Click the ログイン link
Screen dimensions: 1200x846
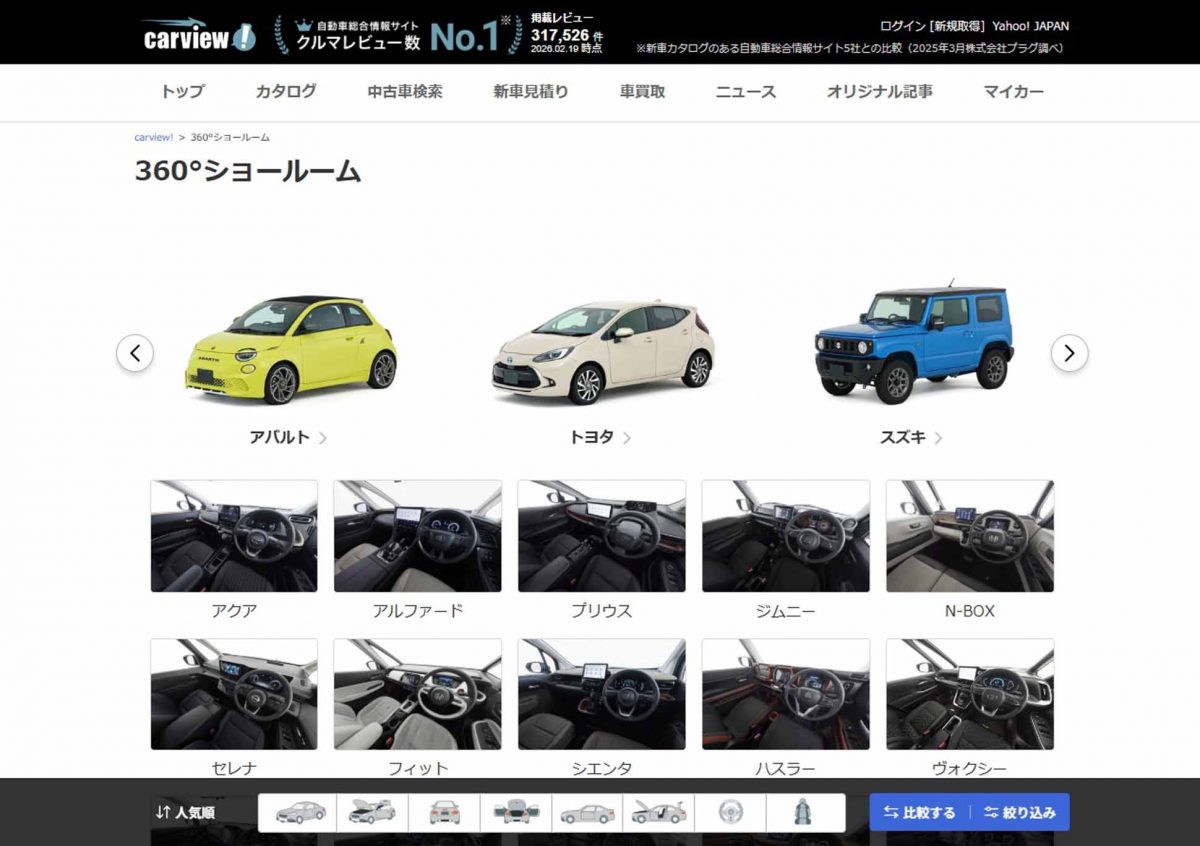click(x=900, y=26)
